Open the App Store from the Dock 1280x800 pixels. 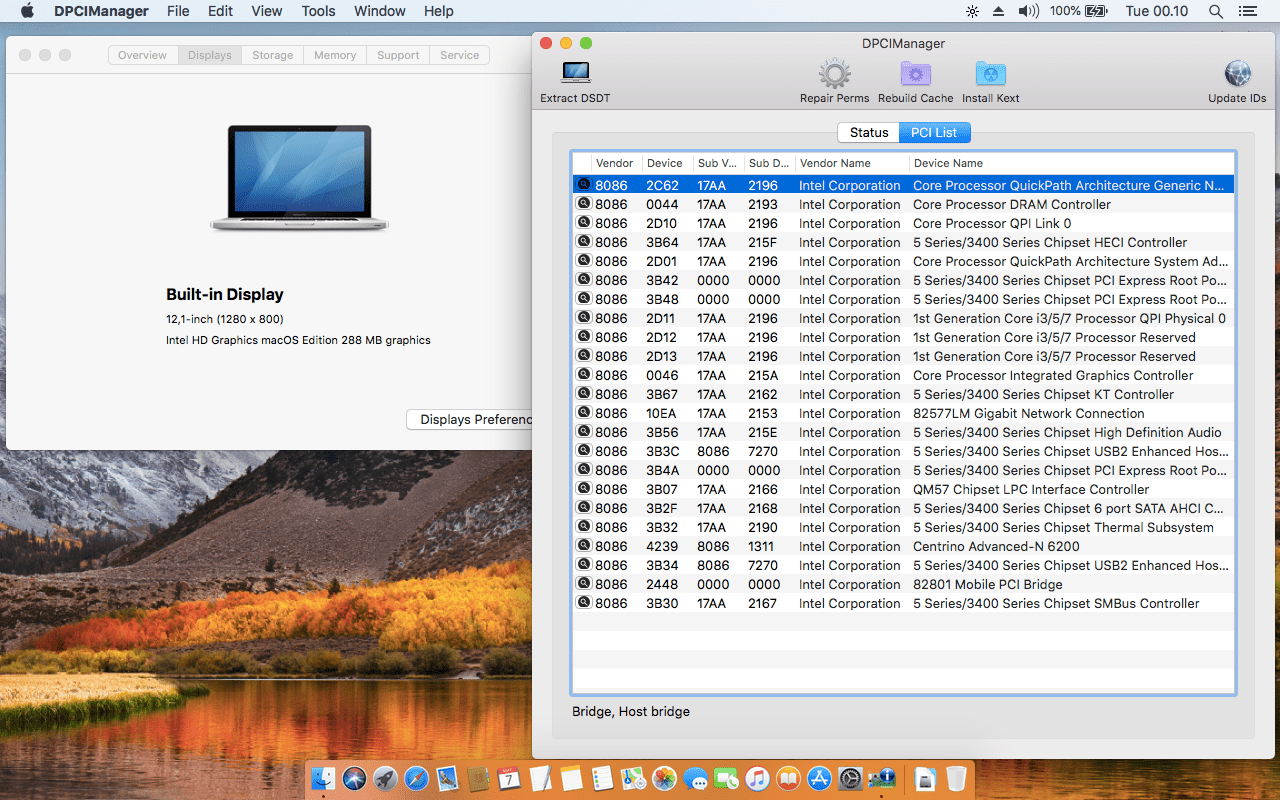819,779
